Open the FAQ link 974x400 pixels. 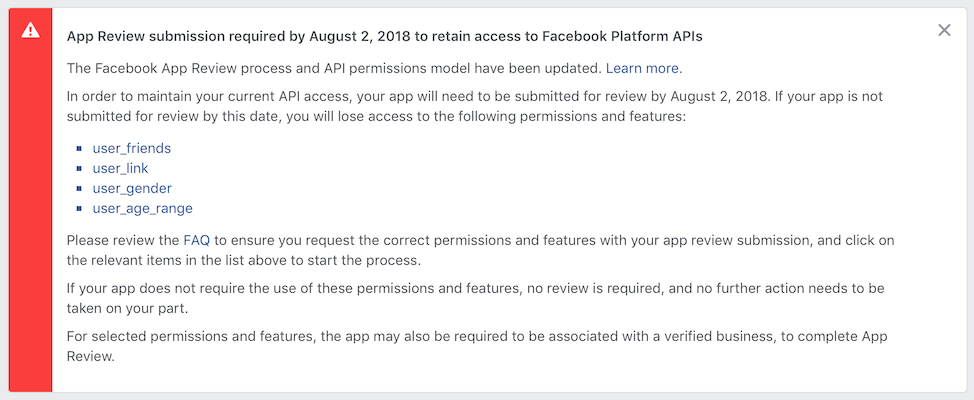196,240
